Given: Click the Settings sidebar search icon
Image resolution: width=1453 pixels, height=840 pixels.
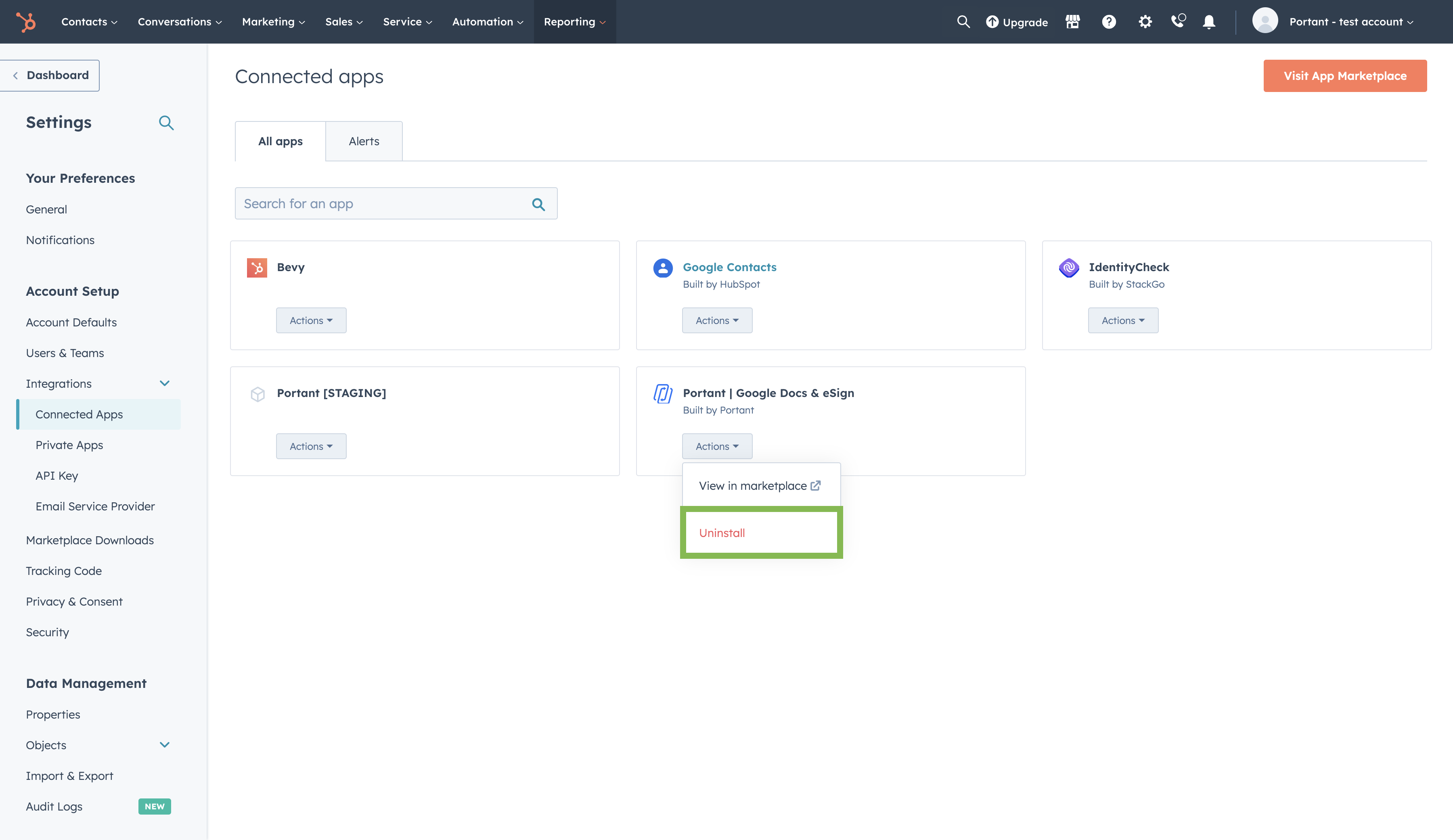Looking at the screenshot, I should (166, 123).
